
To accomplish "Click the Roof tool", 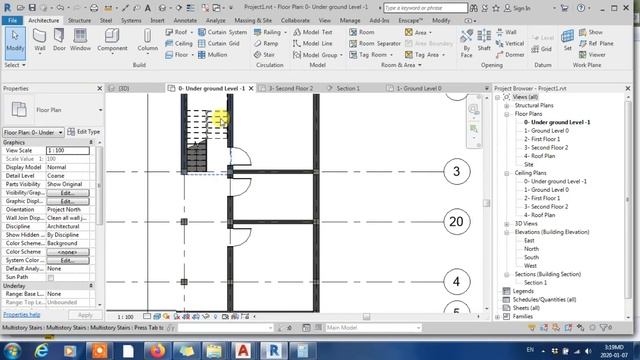I will point(179,32).
